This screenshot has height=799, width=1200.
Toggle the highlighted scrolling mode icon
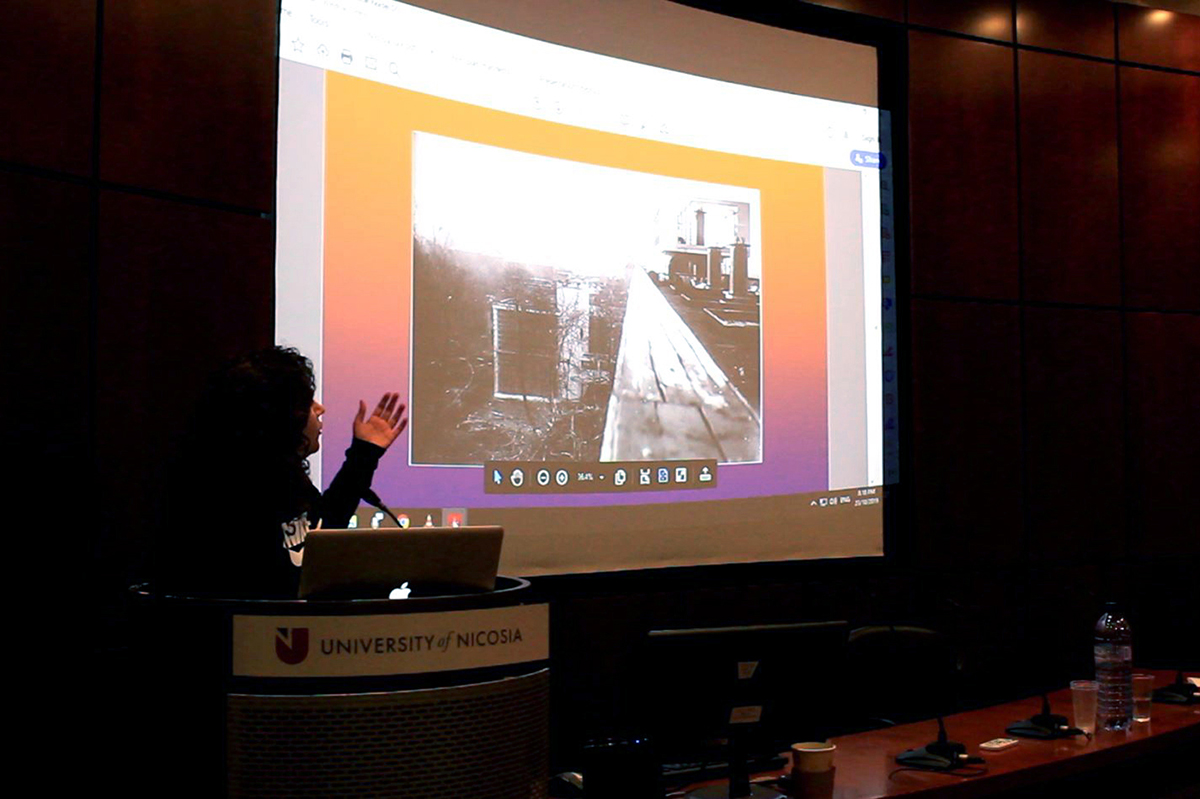pyautogui.click(x=662, y=476)
